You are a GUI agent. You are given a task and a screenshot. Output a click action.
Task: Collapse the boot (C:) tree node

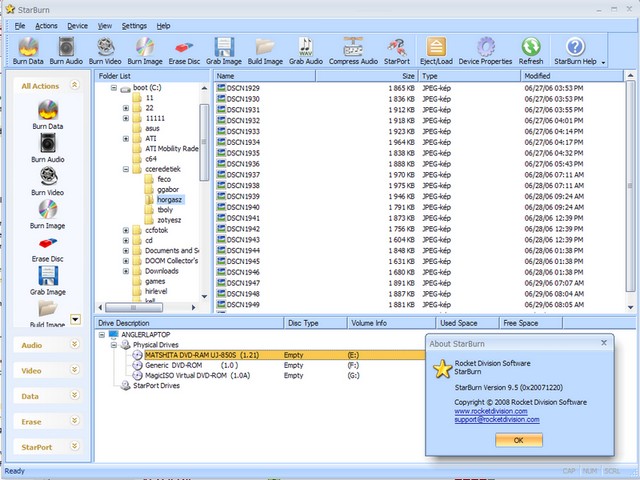click(114, 88)
